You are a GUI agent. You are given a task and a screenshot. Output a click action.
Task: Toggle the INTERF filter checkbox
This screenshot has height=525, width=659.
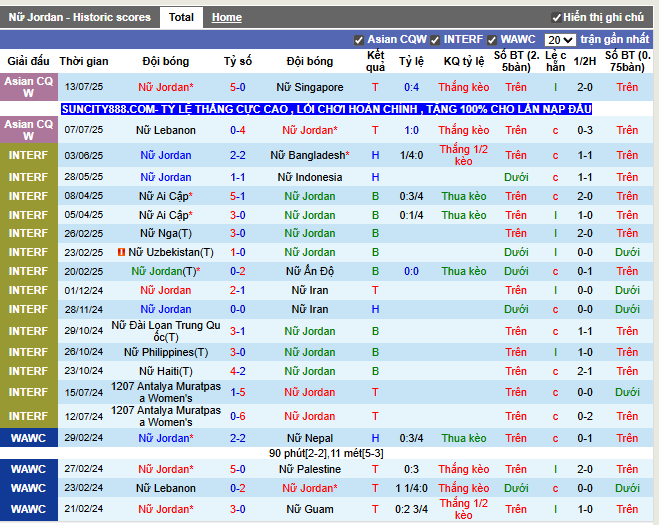point(435,40)
